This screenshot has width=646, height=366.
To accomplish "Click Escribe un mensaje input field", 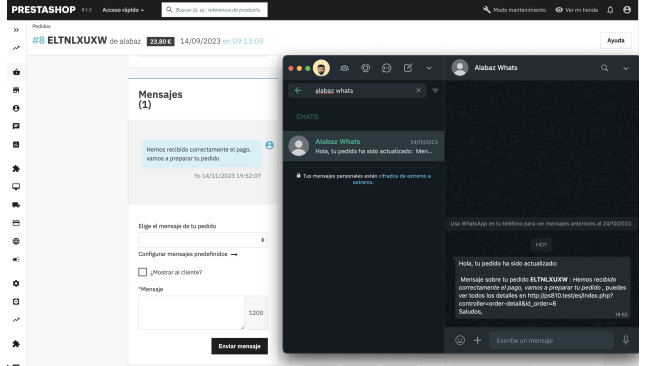I will coord(551,340).
